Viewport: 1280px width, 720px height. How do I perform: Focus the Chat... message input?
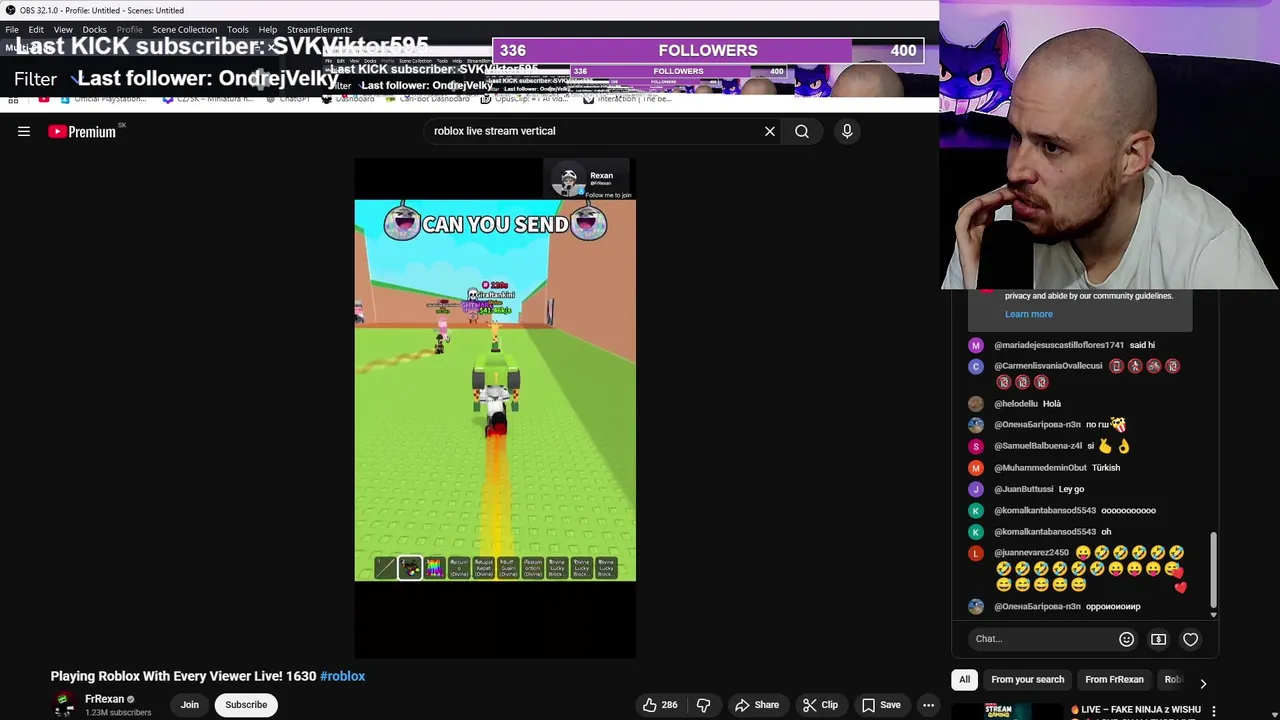1040,639
